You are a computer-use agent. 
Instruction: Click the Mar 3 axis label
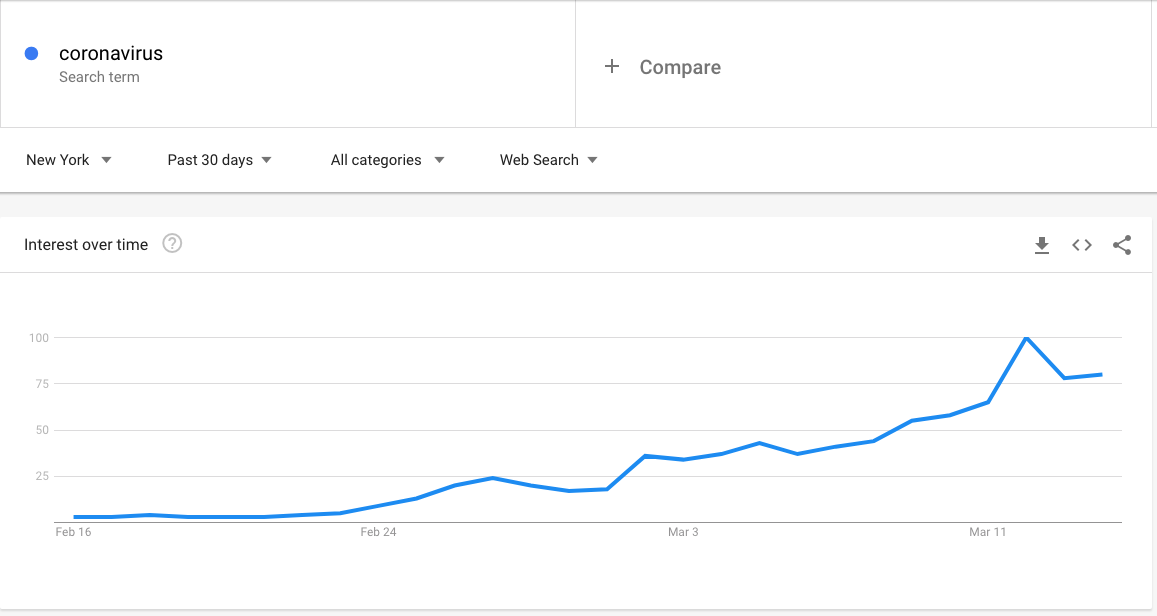coord(683,532)
